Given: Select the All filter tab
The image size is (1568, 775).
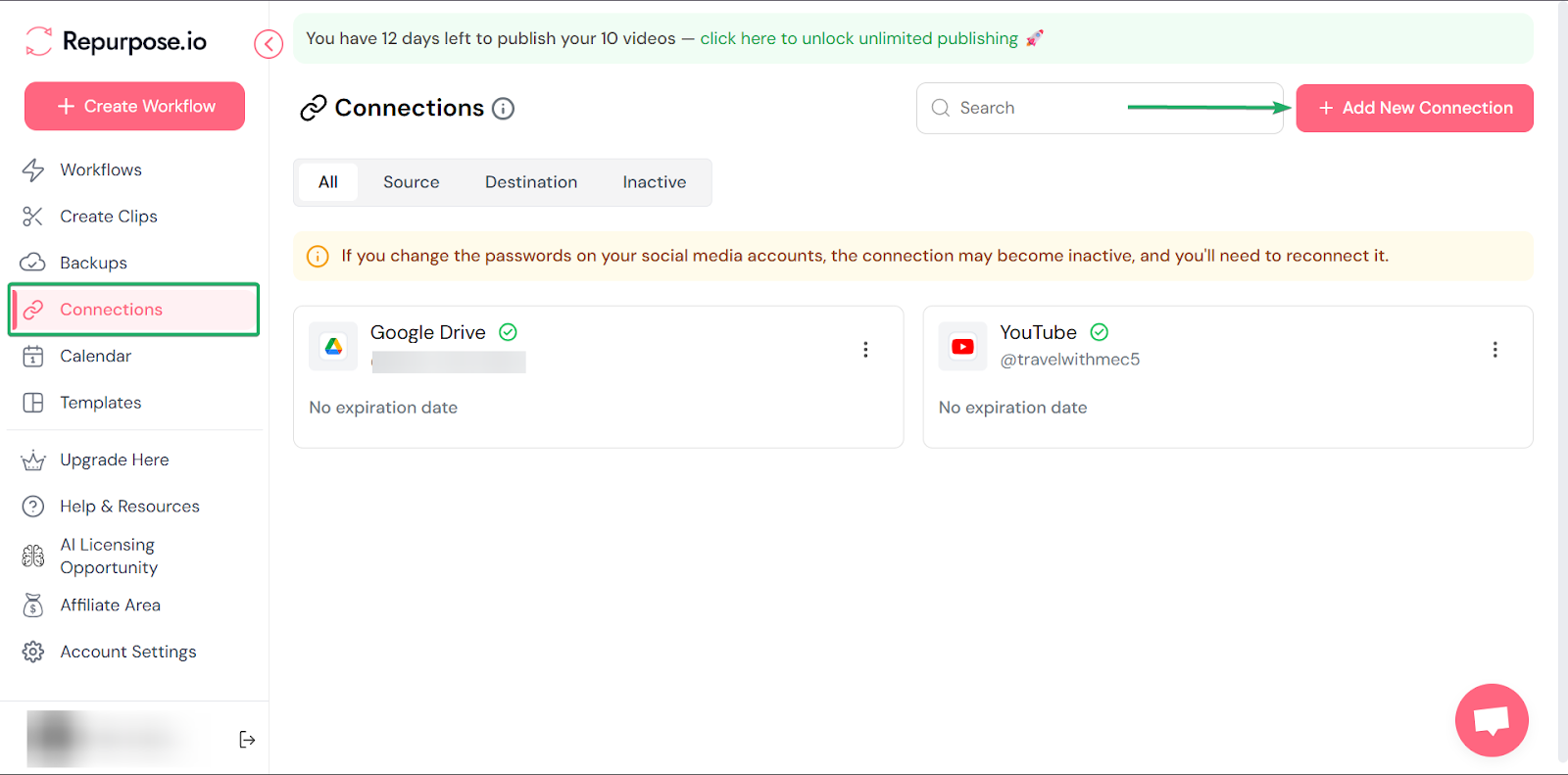Looking at the screenshot, I should tap(328, 182).
